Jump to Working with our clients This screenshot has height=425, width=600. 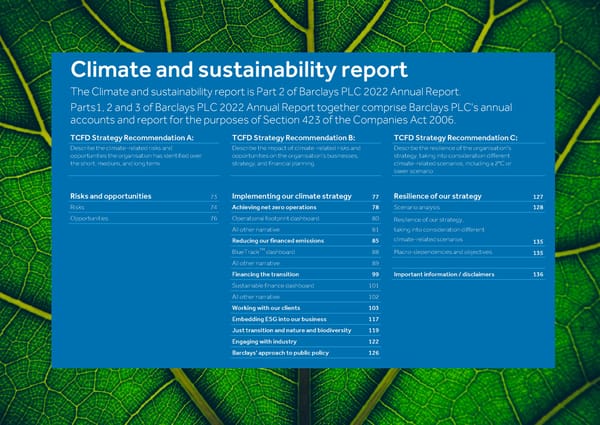coord(266,308)
